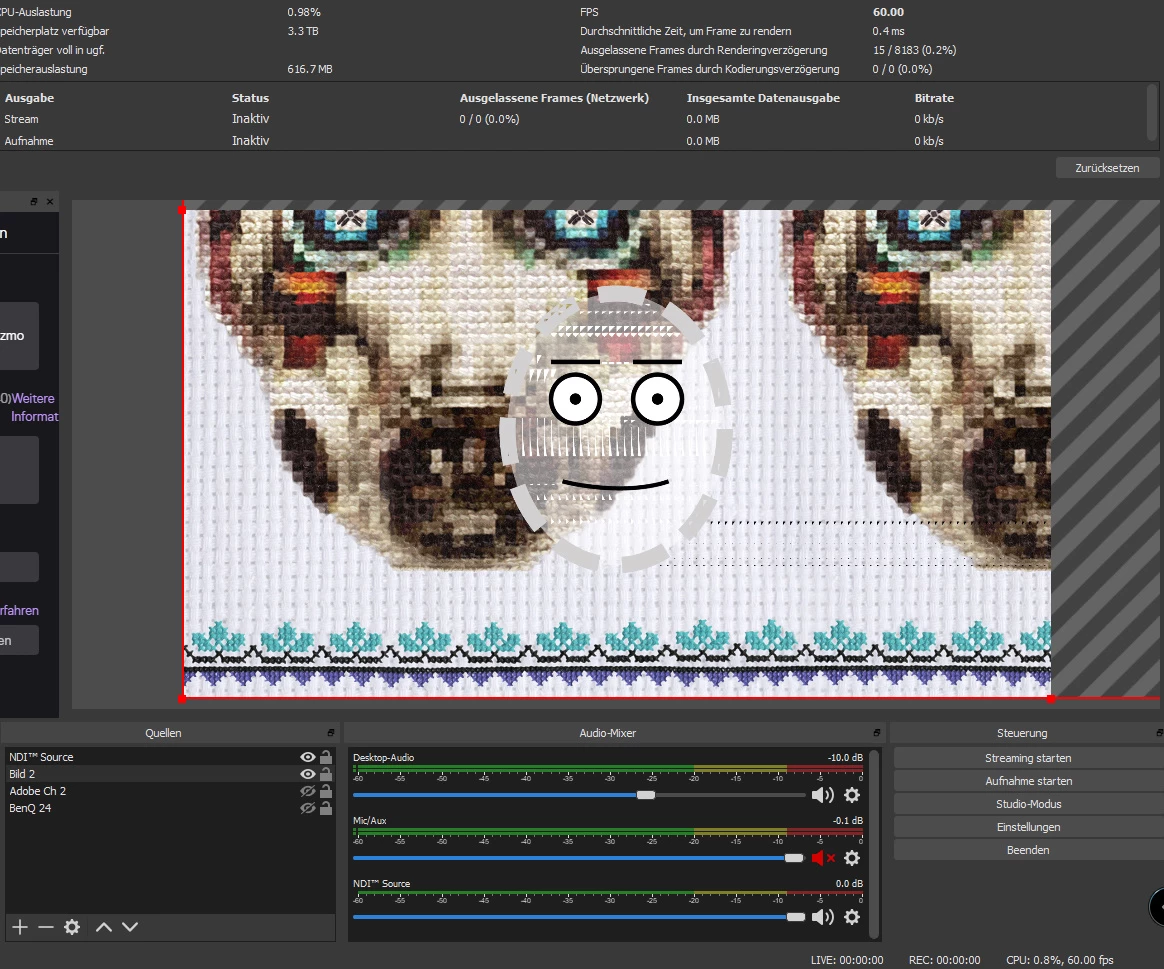1164x969 pixels.
Task: Click Beenden to exit OBS
Action: click(1028, 850)
